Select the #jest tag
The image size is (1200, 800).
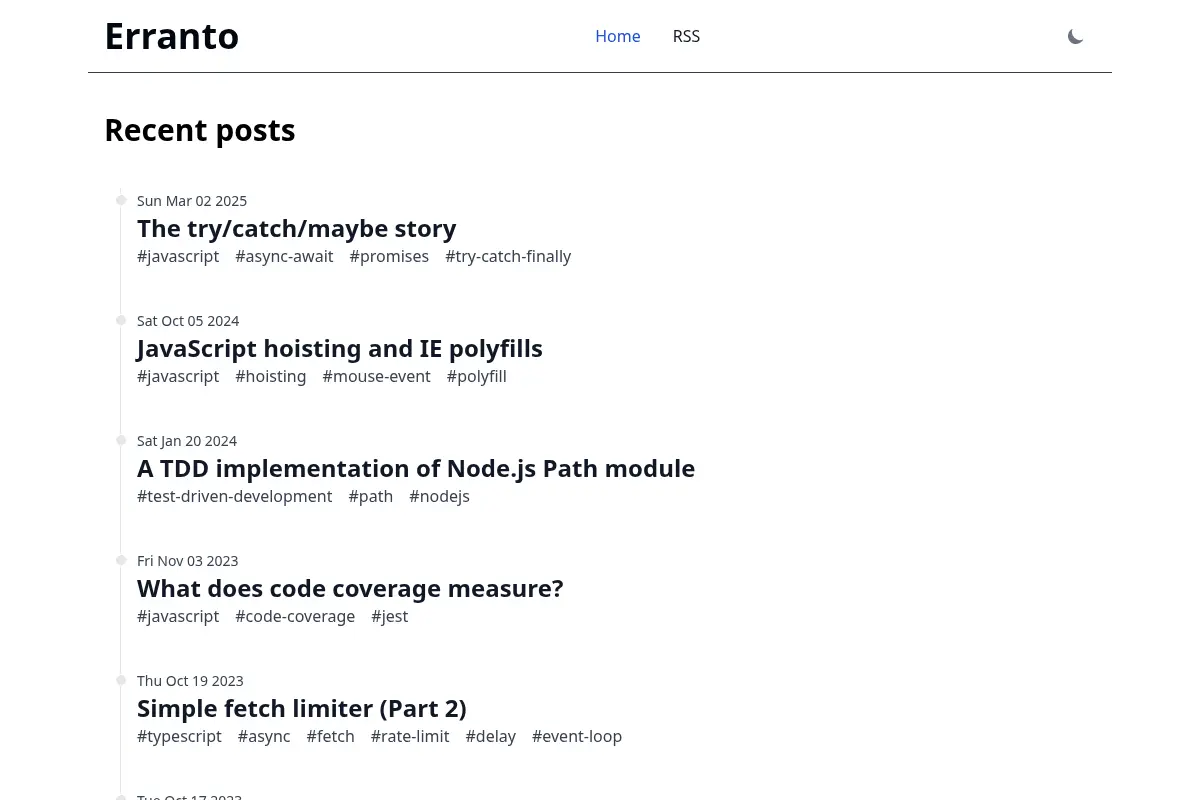coord(390,616)
